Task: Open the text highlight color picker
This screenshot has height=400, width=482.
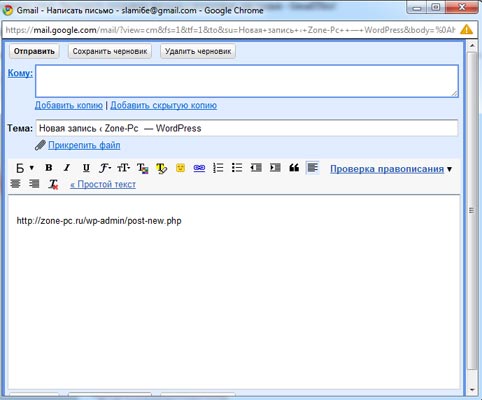Action: 161,168
